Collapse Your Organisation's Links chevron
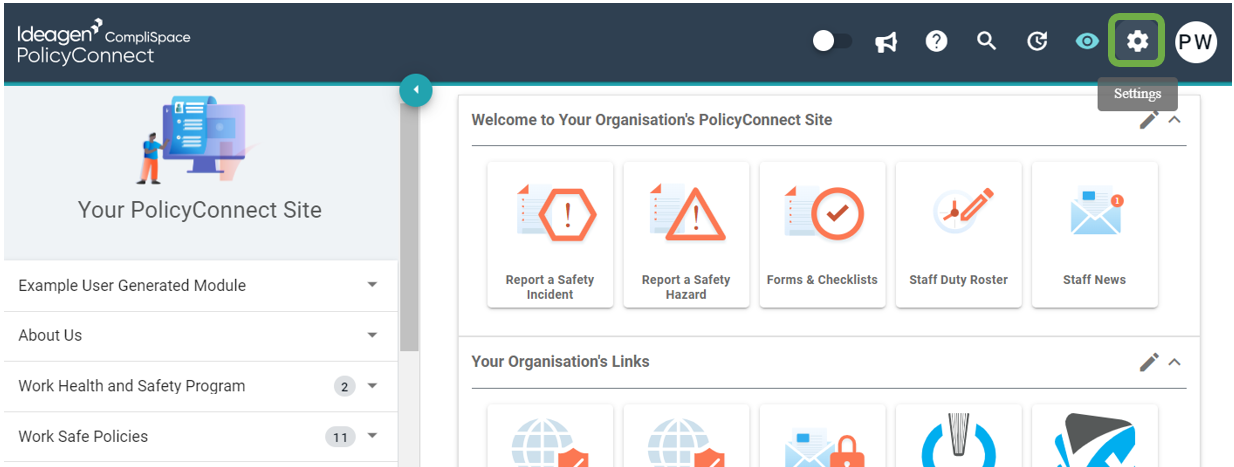The width and height of the screenshot is (1234, 467). 1175,362
